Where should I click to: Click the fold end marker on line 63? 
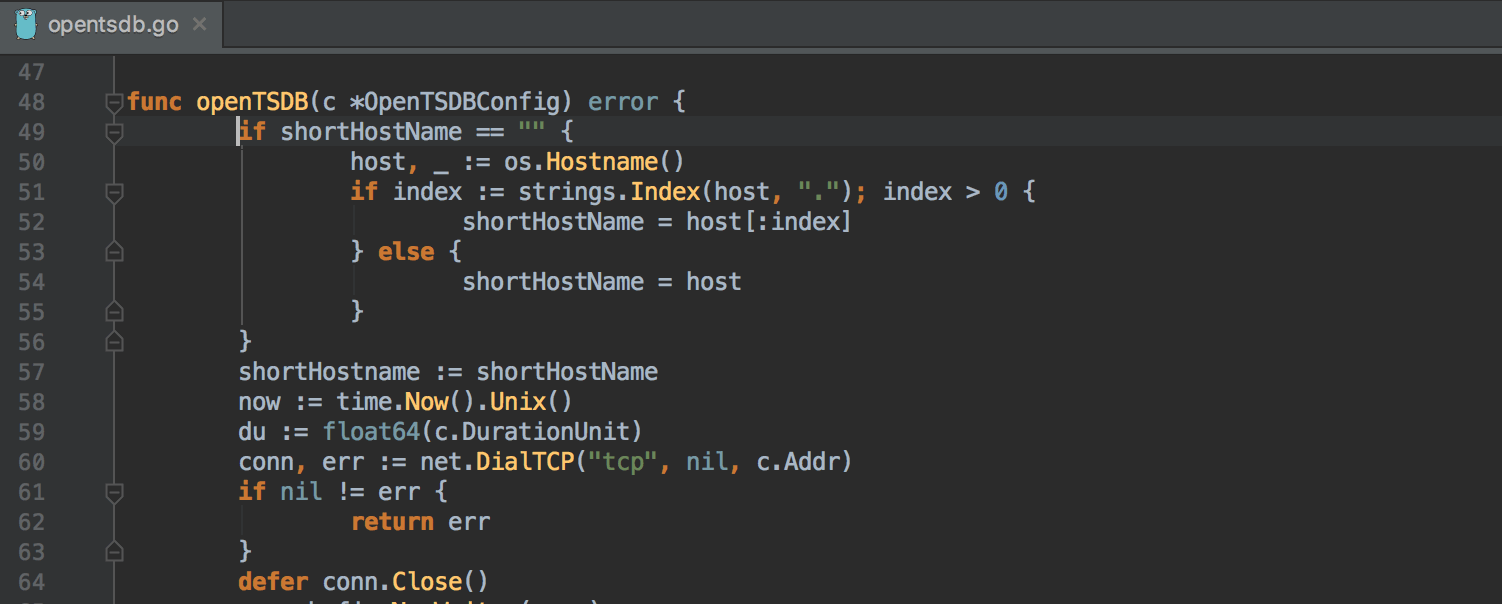point(114,552)
